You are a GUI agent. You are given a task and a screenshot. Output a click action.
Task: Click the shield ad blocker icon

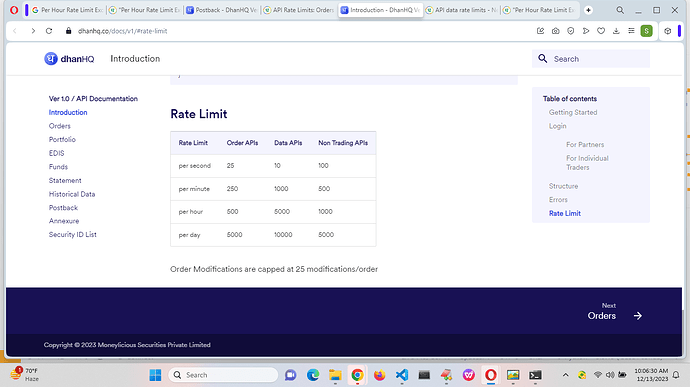coord(571,31)
